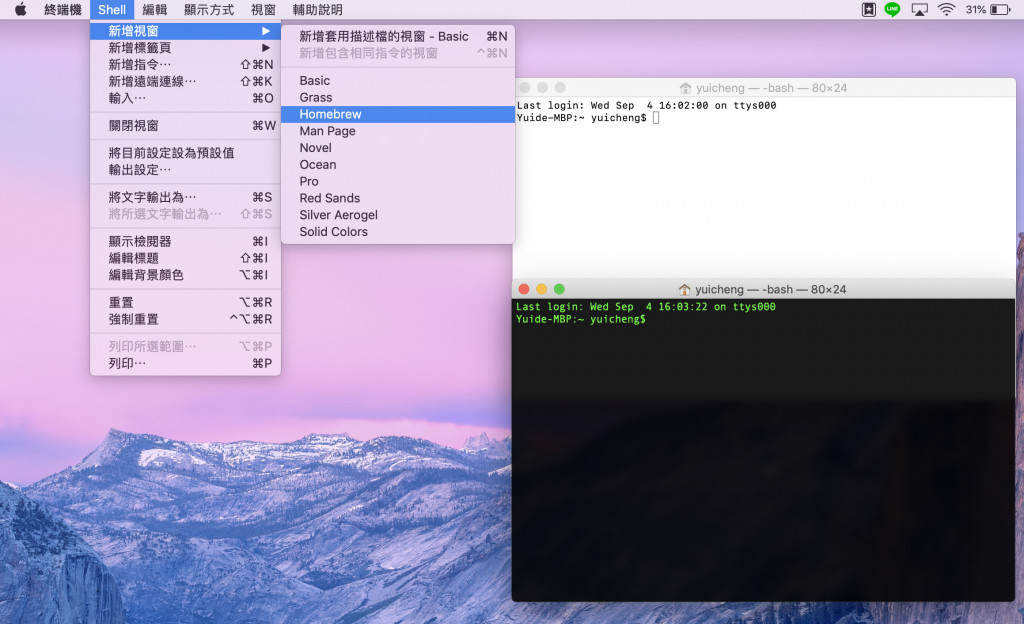
Task: Click the Wi-Fi status icon
Action: [946, 9]
